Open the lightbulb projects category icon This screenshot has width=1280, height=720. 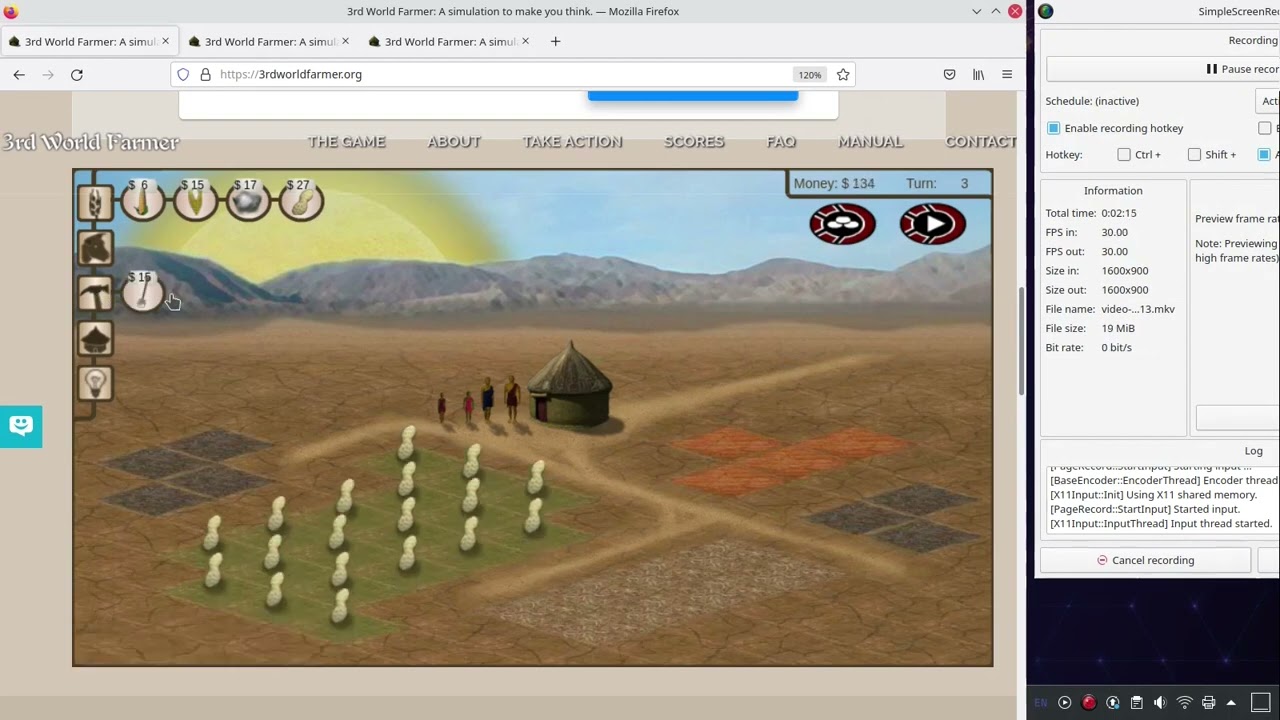[x=95, y=383]
